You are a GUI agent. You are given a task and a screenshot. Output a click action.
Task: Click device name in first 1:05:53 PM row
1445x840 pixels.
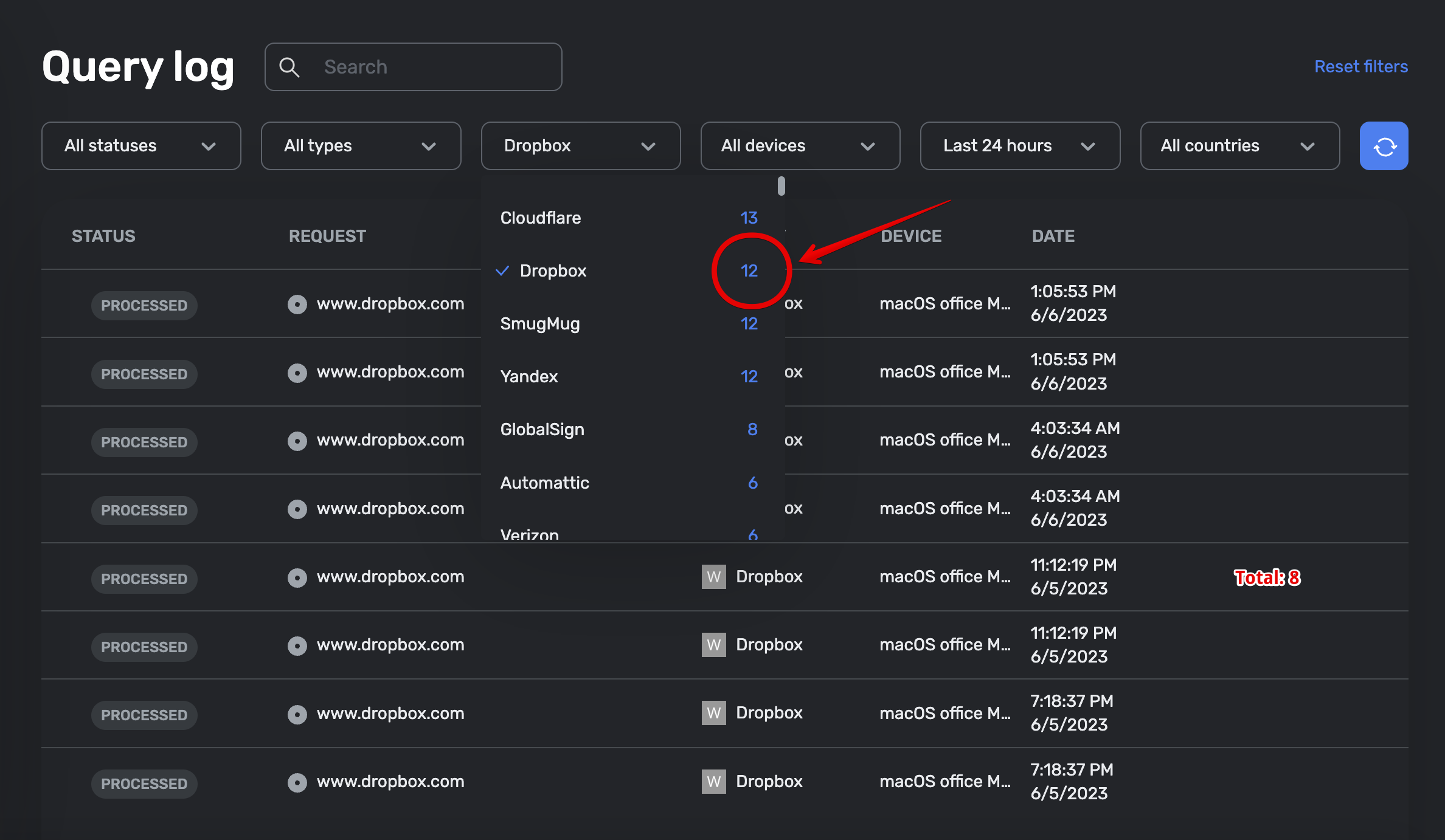click(x=945, y=304)
